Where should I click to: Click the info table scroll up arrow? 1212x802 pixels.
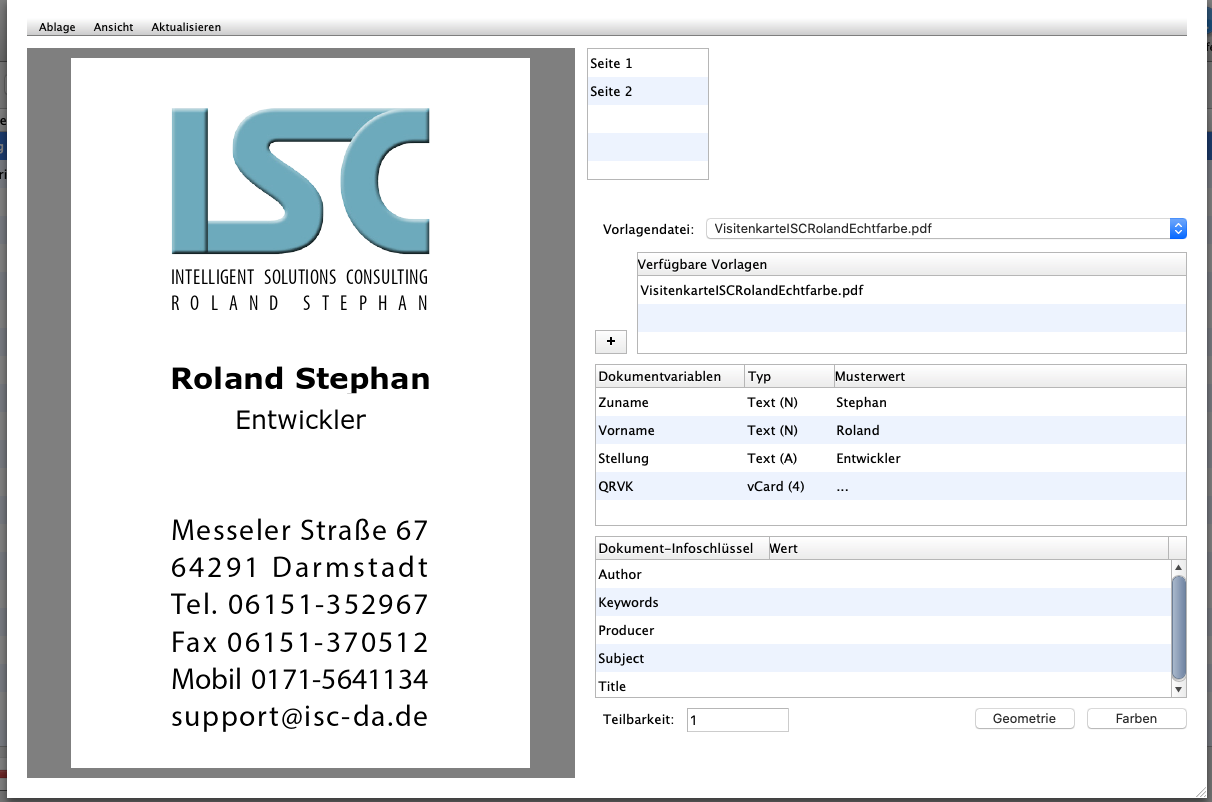click(1178, 567)
